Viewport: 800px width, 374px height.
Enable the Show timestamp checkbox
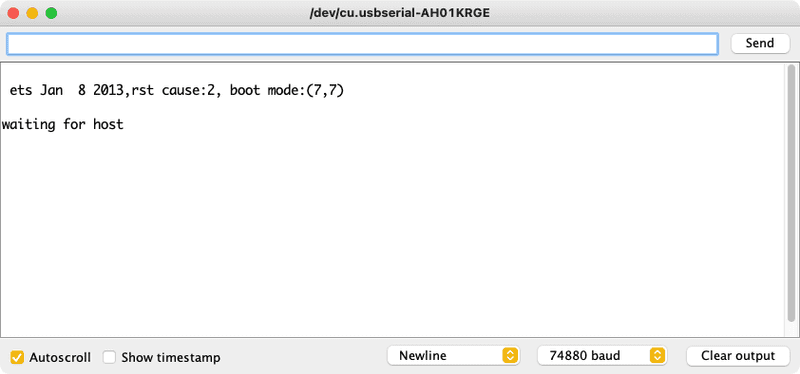coord(109,357)
